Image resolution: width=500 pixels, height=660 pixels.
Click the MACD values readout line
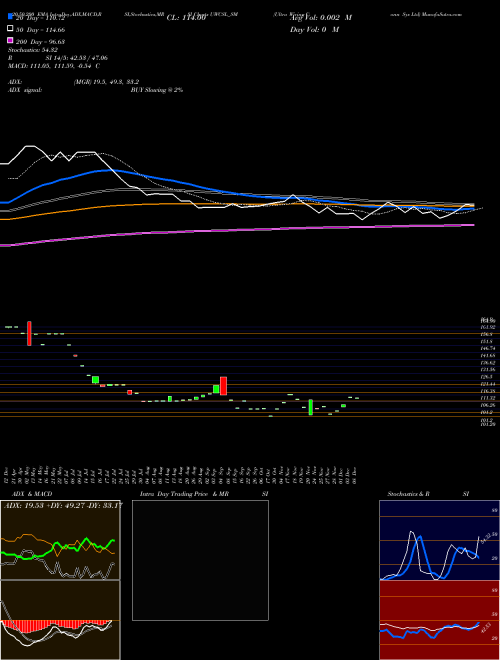click(54, 66)
